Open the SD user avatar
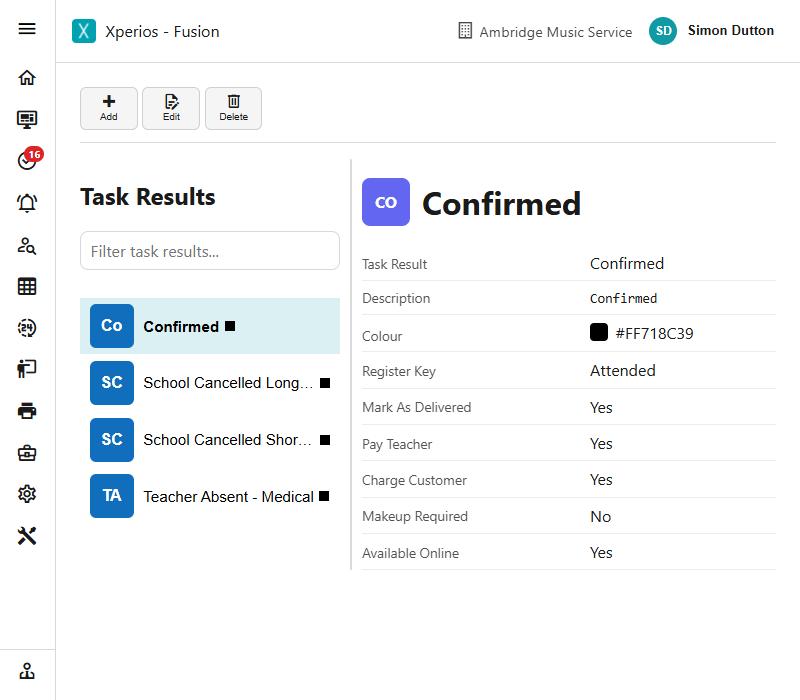Viewport: 800px width, 700px height. [663, 31]
